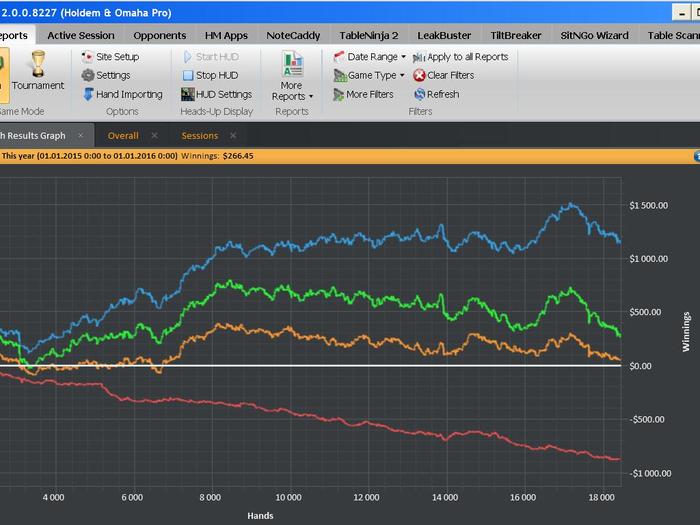Click the red graph line
The width and height of the screenshot is (700, 525).
[x=312, y=416]
